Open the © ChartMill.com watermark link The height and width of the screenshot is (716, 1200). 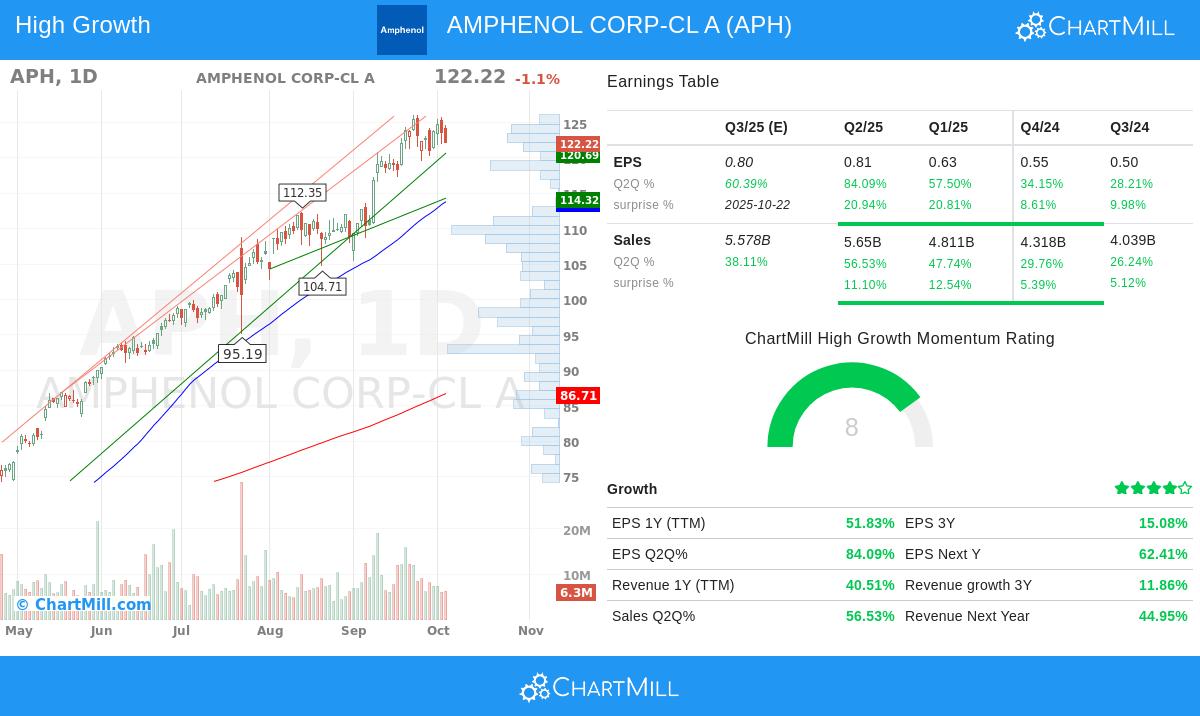click(x=83, y=604)
